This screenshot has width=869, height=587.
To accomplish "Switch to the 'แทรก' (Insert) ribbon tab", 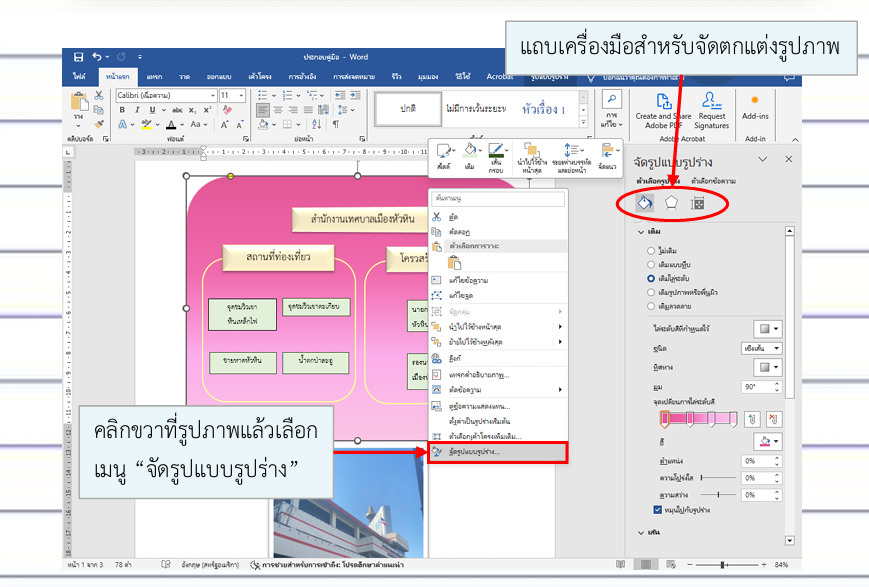I will (x=154, y=76).
